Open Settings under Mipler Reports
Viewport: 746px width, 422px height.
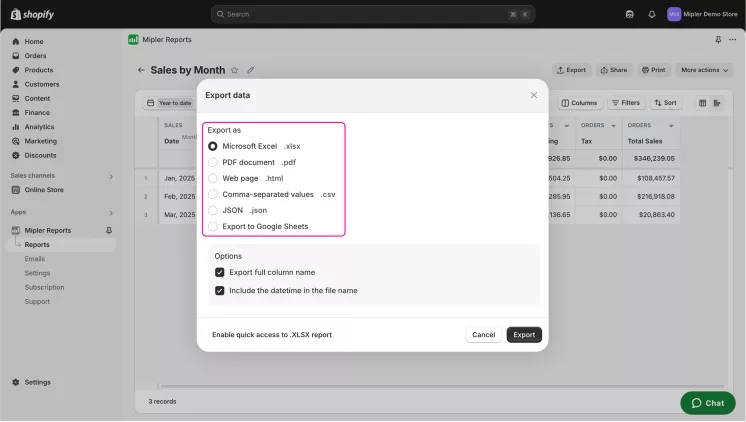(37, 273)
